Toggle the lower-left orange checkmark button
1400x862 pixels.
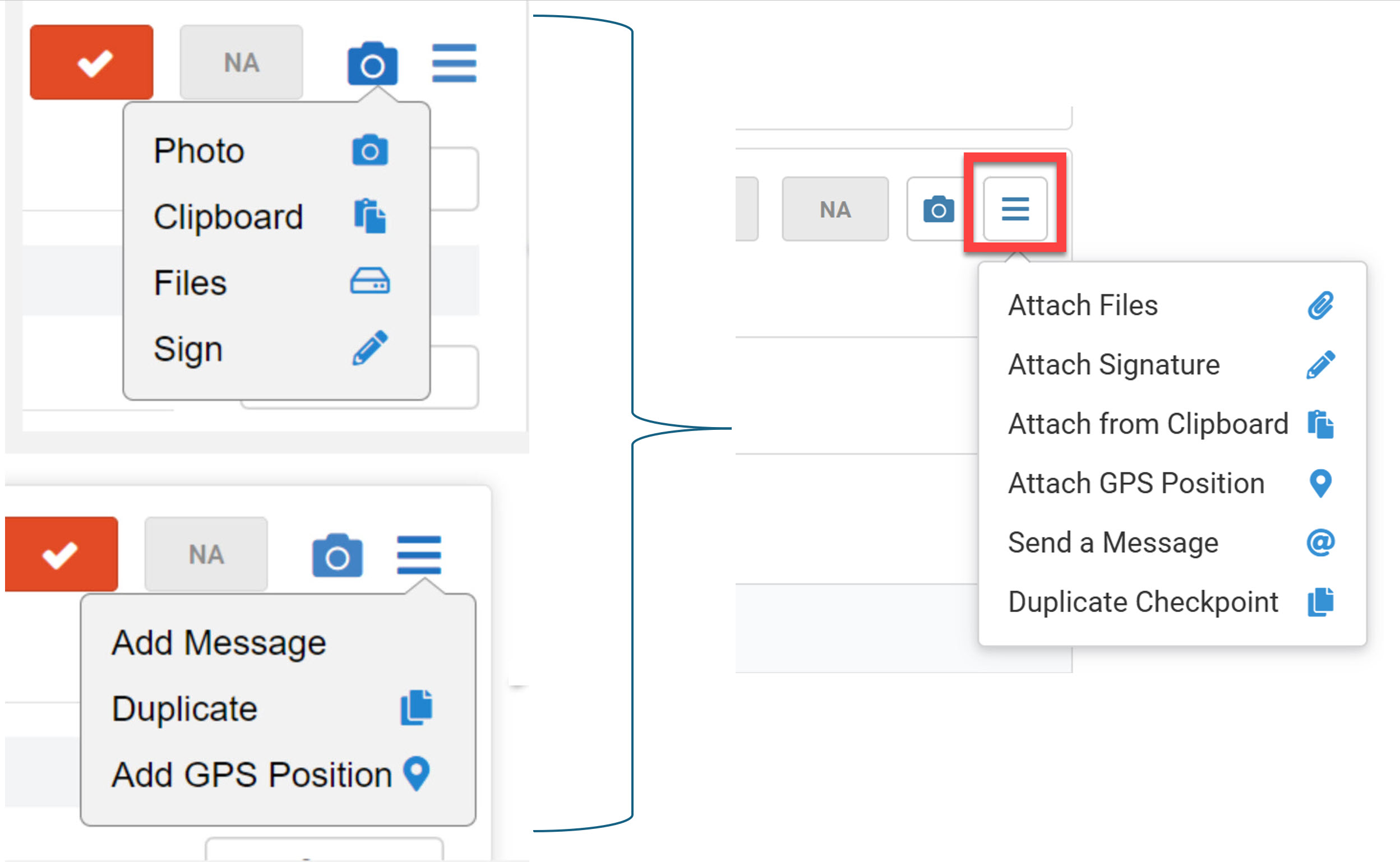[x=61, y=554]
